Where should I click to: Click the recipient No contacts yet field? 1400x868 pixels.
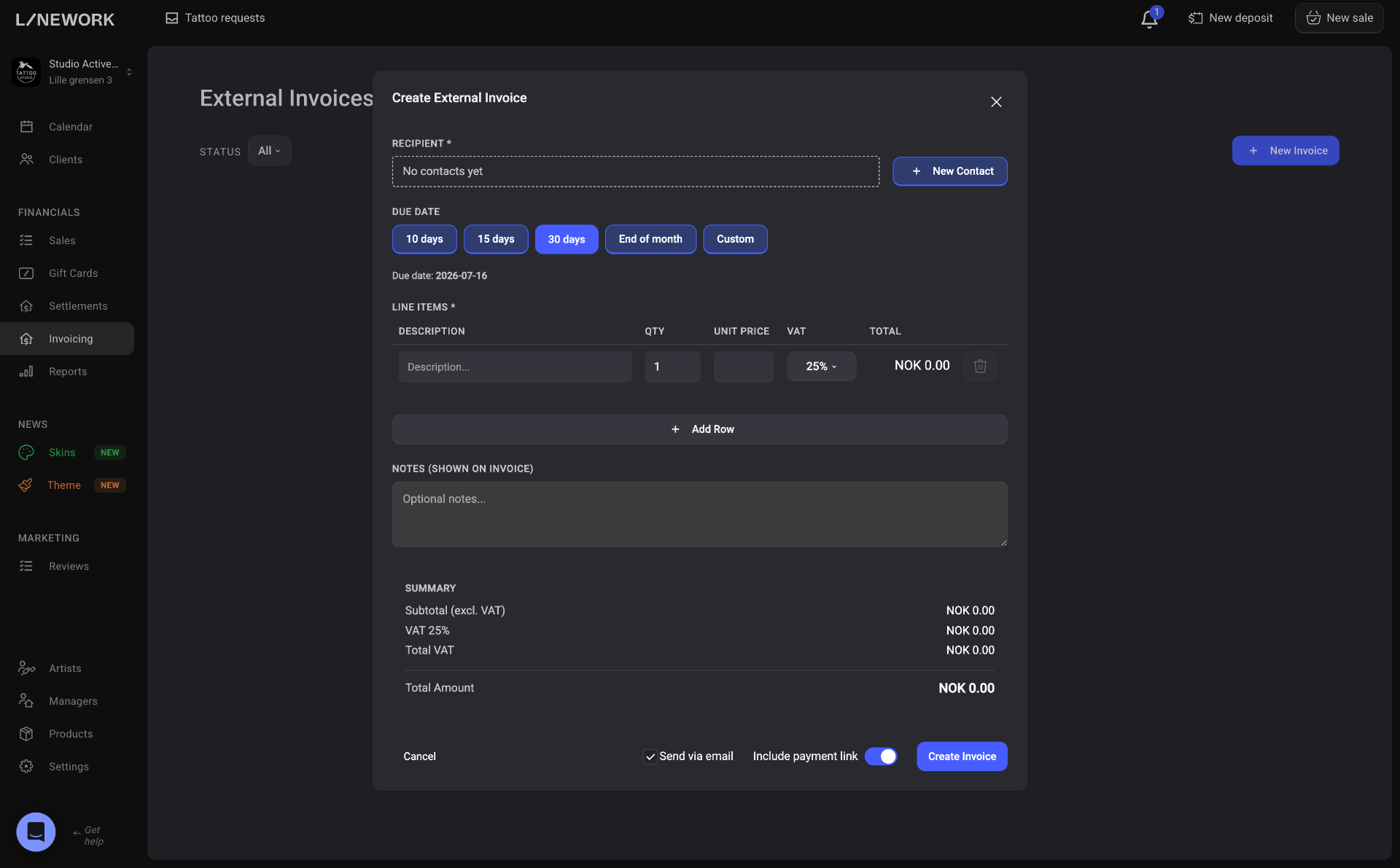coord(636,171)
